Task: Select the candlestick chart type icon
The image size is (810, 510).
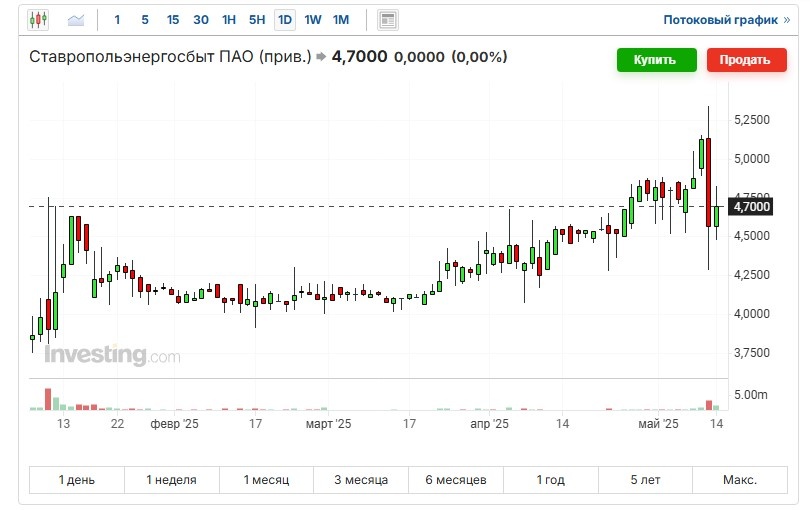Action: tap(38, 20)
